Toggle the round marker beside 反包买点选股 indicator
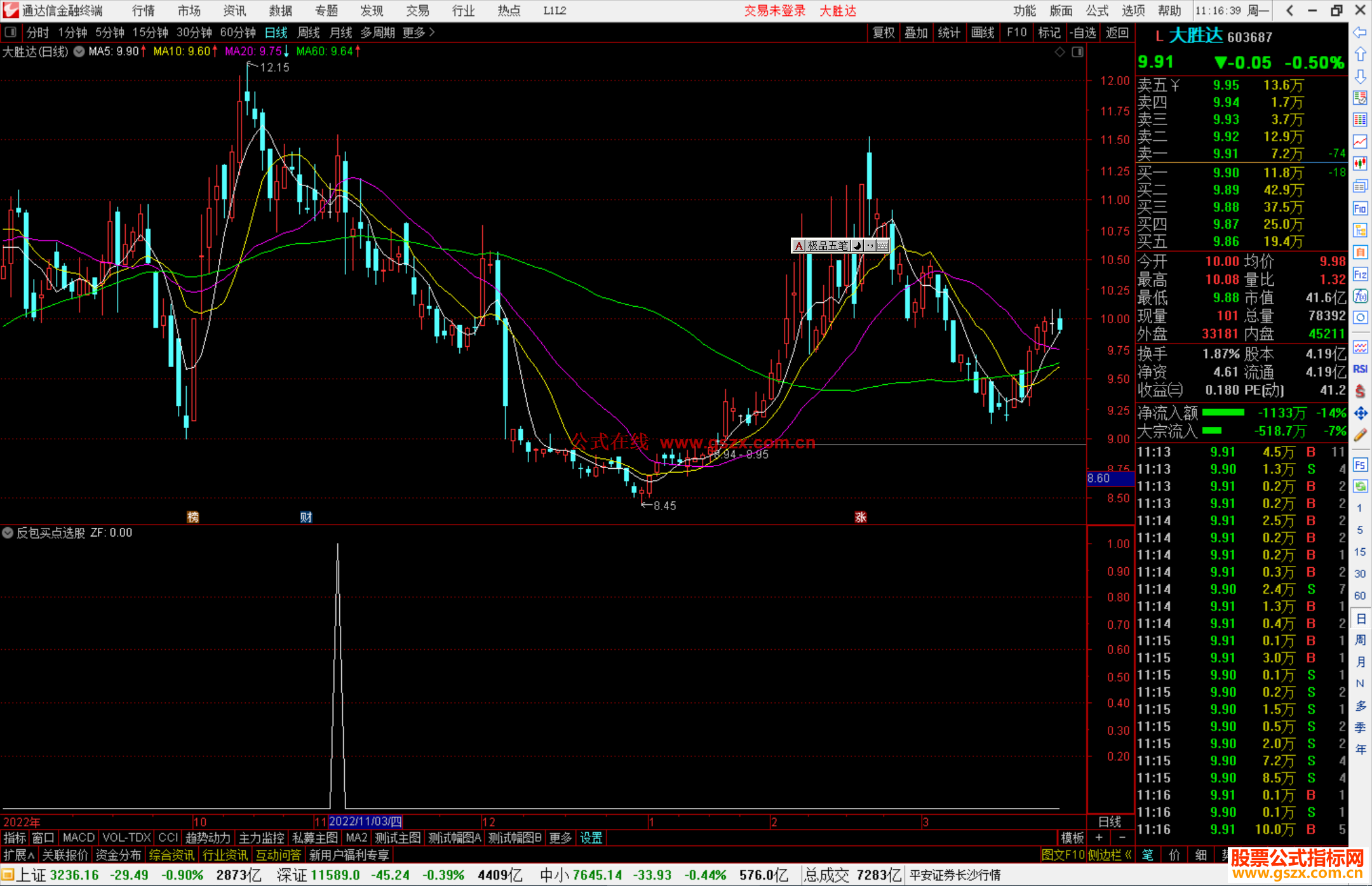The image size is (1372, 886). [8, 533]
